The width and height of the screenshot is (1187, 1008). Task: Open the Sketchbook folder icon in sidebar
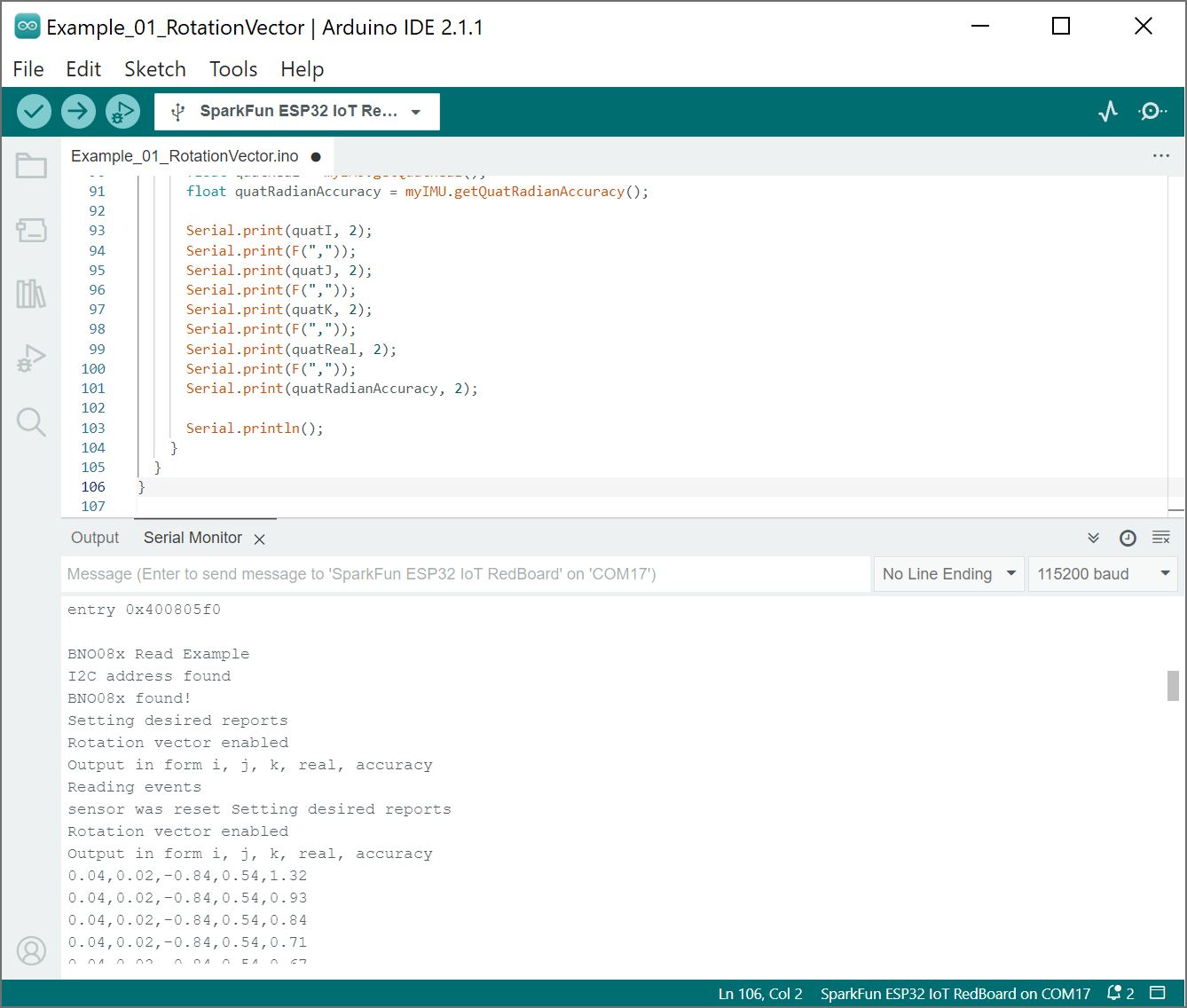tap(31, 166)
